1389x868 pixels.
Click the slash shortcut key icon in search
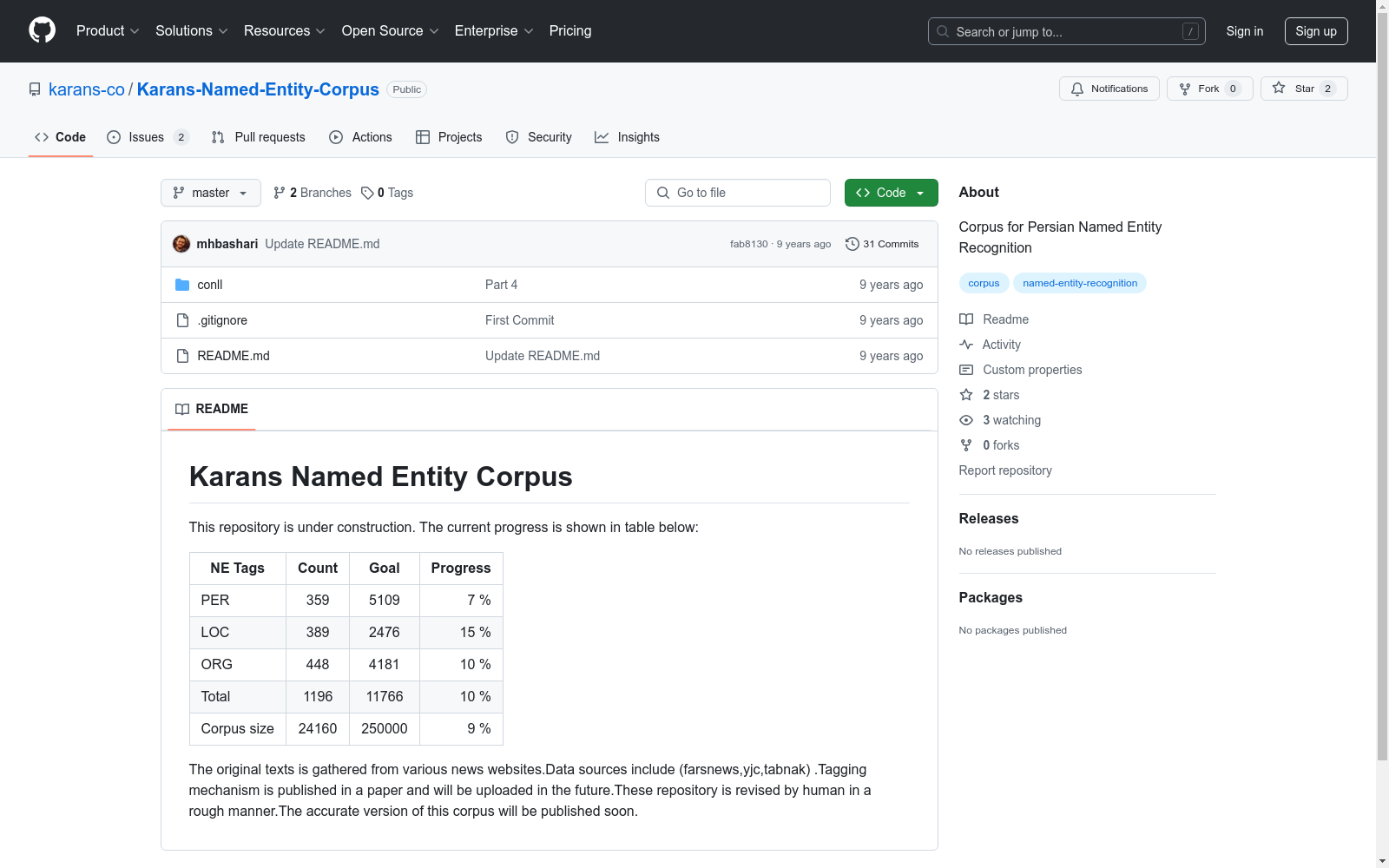(1190, 31)
